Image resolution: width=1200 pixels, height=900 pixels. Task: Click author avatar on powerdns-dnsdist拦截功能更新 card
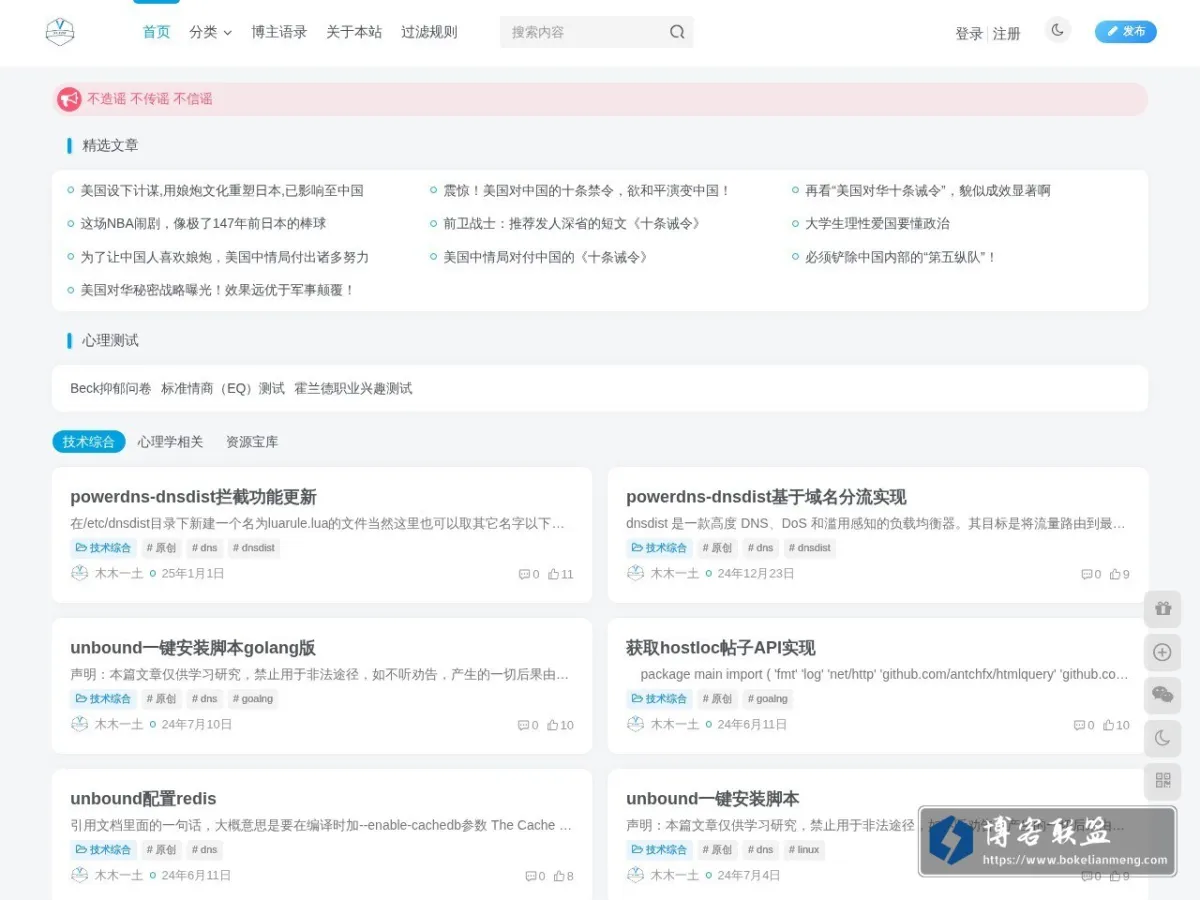(80, 573)
